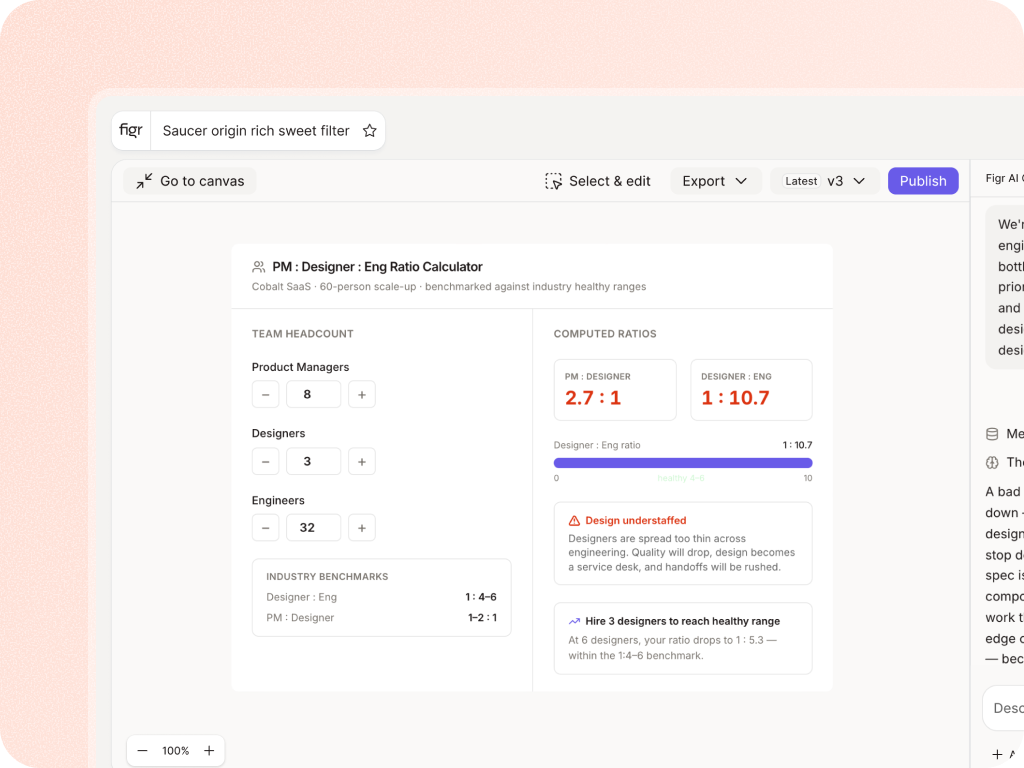Click the Designer : Eng ratio progress bar

(683, 463)
